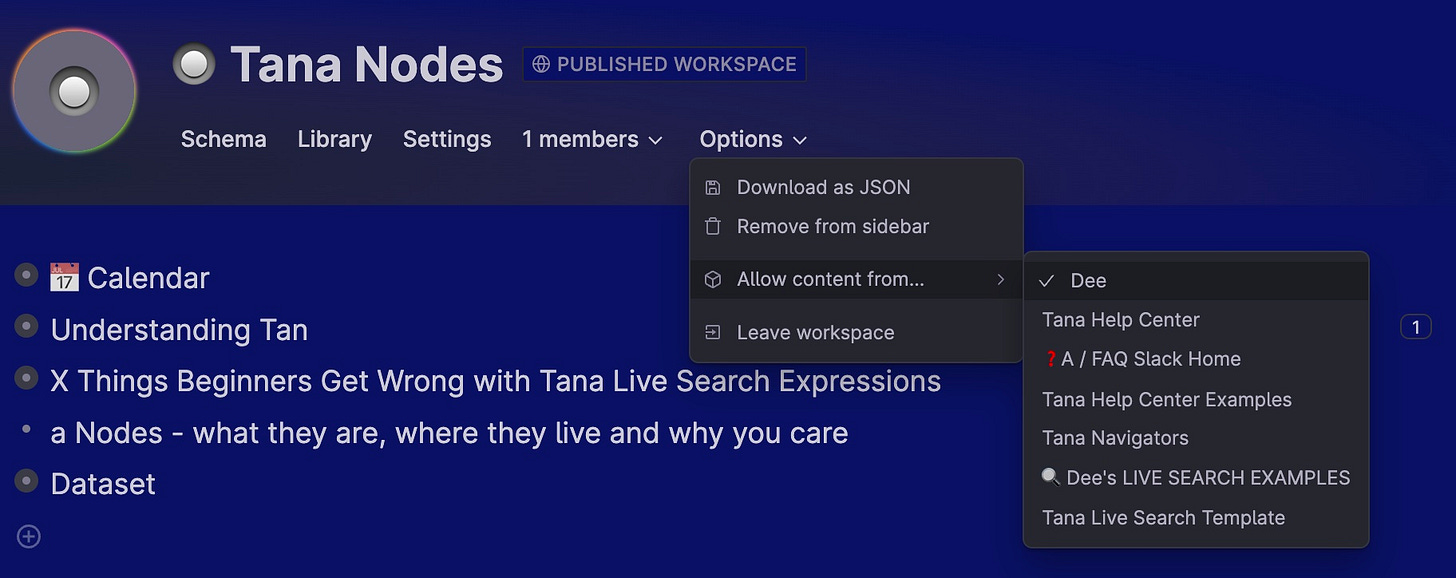Viewport: 1456px width, 578px height.
Task: Choose Remove from sidebar
Action: (x=856, y=227)
